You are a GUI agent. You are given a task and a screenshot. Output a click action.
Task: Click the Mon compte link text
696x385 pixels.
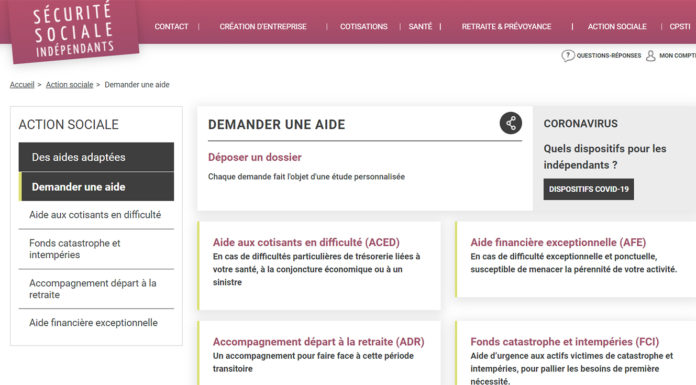point(677,56)
